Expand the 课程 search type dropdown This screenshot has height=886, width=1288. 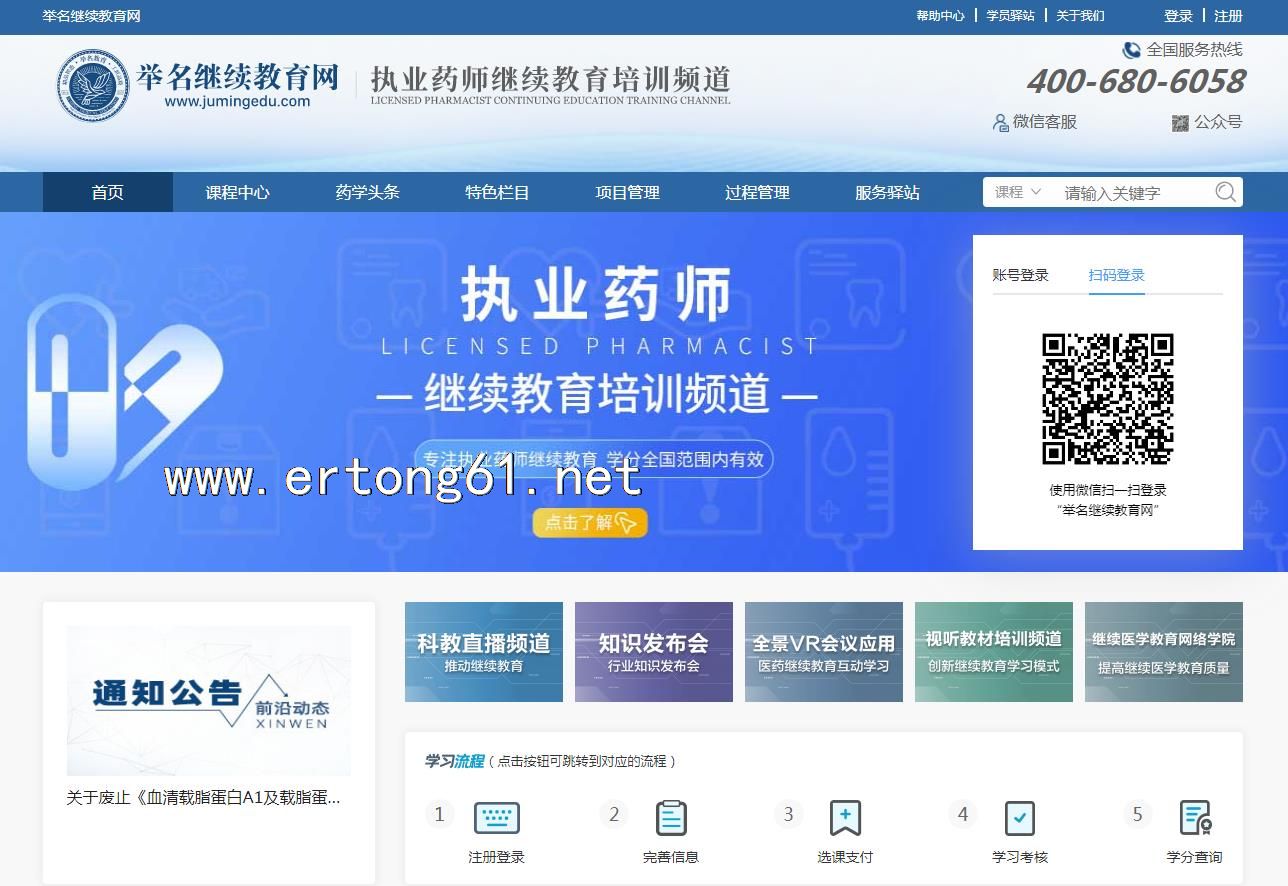tap(1018, 192)
